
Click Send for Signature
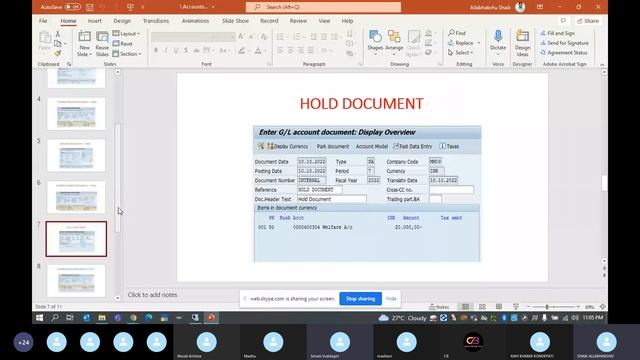[x=564, y=43]
